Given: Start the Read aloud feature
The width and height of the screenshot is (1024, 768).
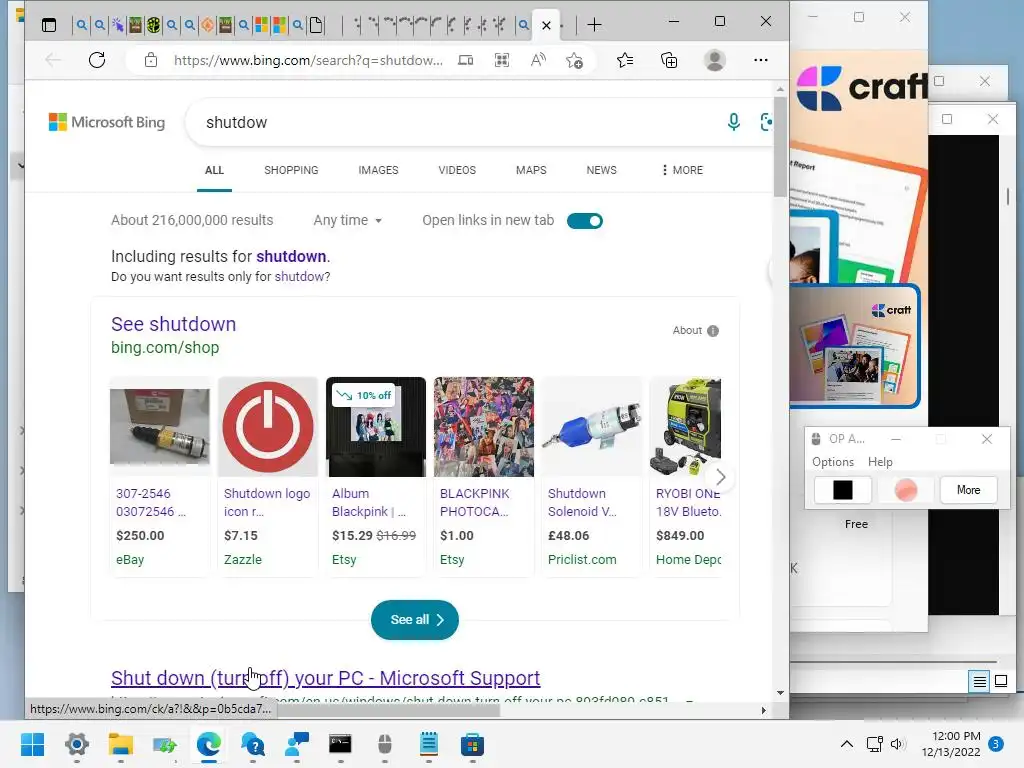Looking at the screenshot, I should click(x=538, y=61).
